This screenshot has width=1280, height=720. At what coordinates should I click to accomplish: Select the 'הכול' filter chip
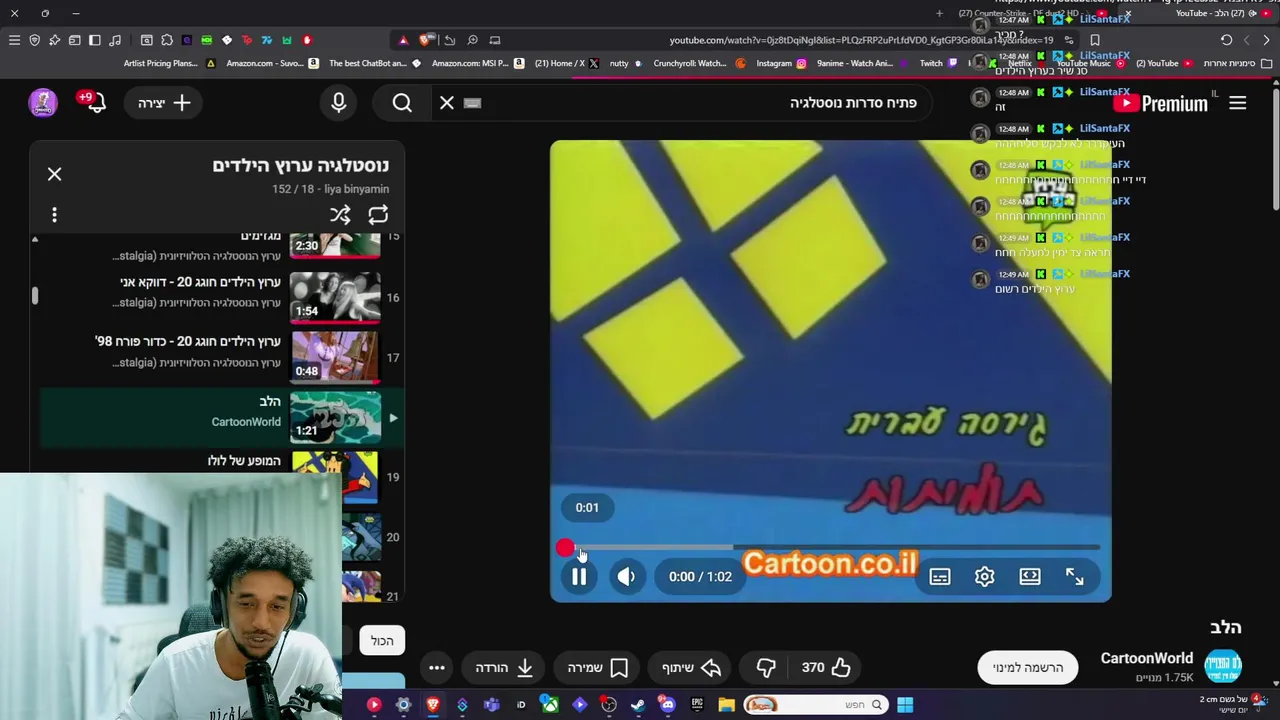click(x=382, y=641)
